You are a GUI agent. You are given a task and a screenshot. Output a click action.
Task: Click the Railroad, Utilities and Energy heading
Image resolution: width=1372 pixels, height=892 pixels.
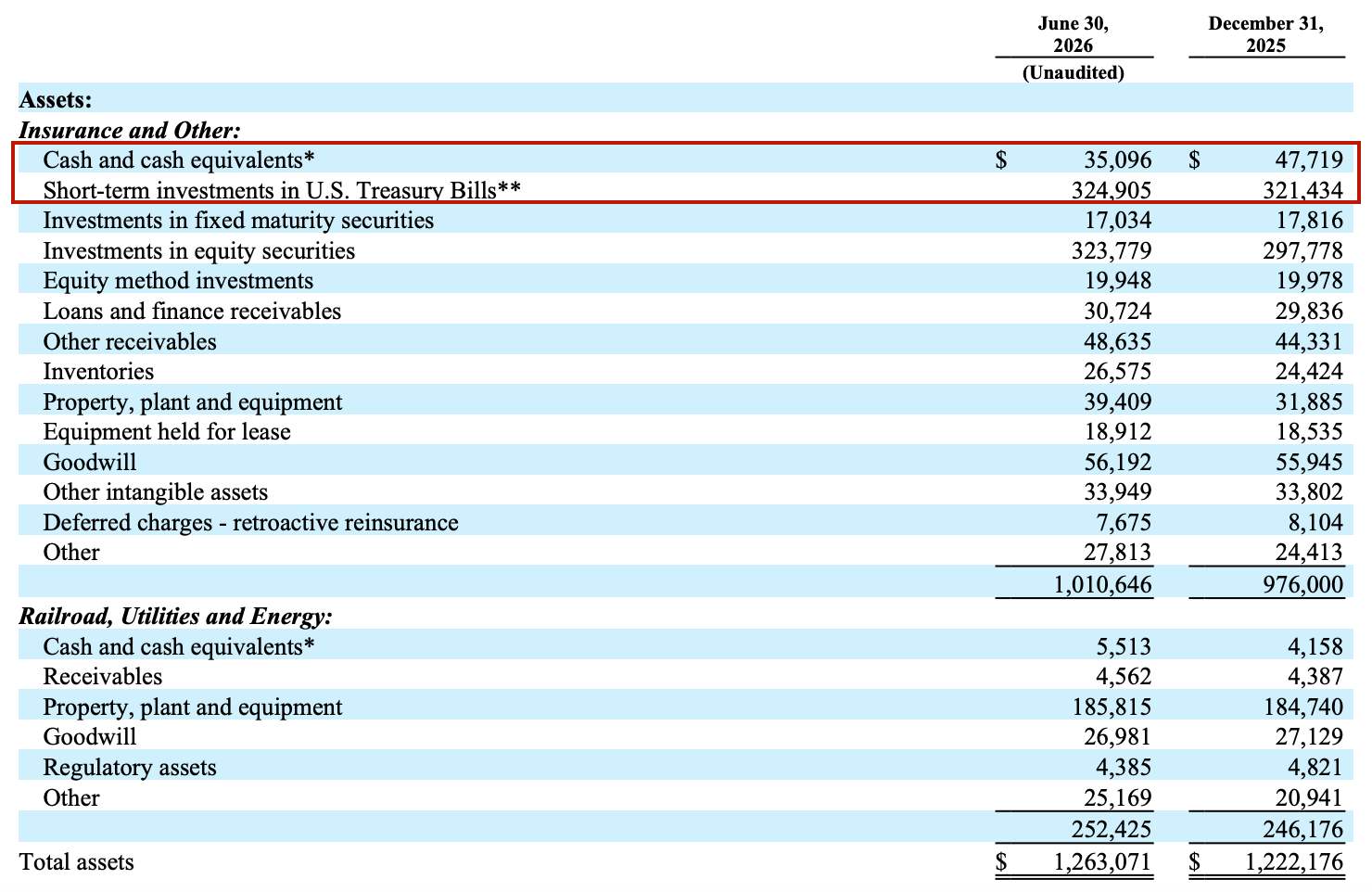click(x=176, y=617)
